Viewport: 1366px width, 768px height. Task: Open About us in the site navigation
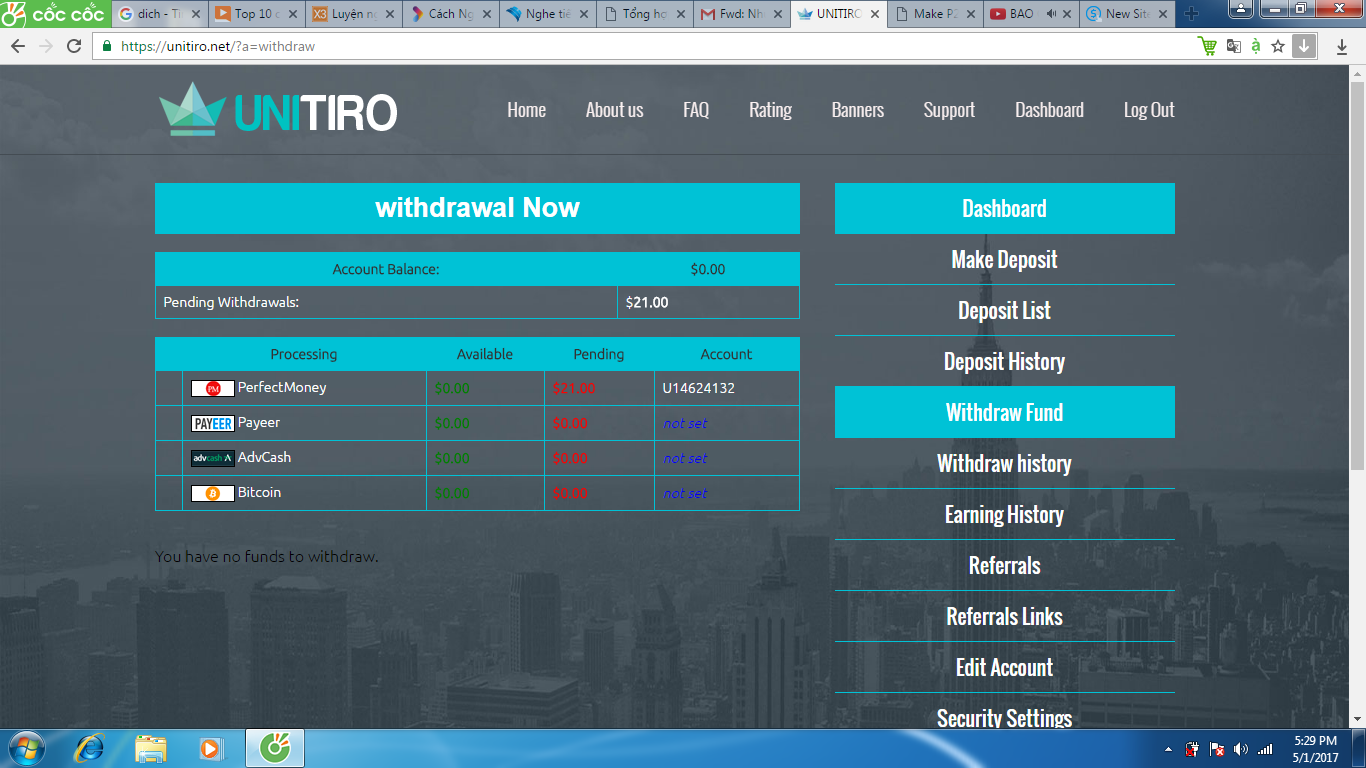[615, 110]
